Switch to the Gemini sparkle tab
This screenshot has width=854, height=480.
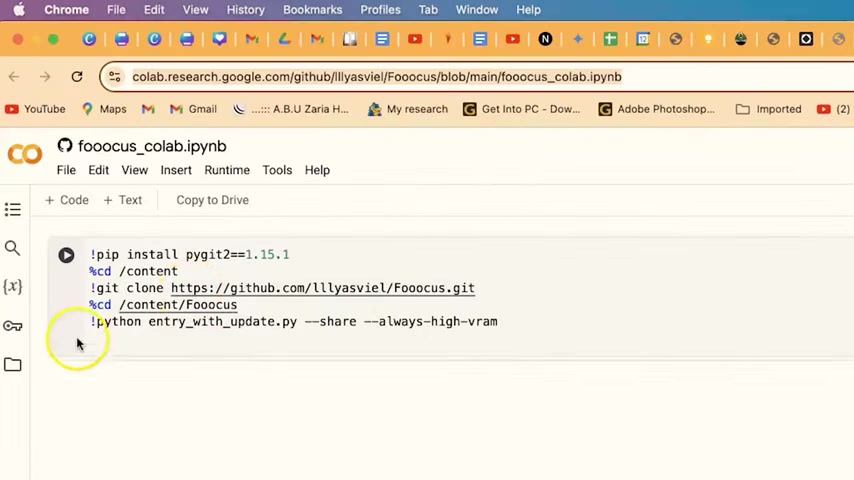point(578,39)
